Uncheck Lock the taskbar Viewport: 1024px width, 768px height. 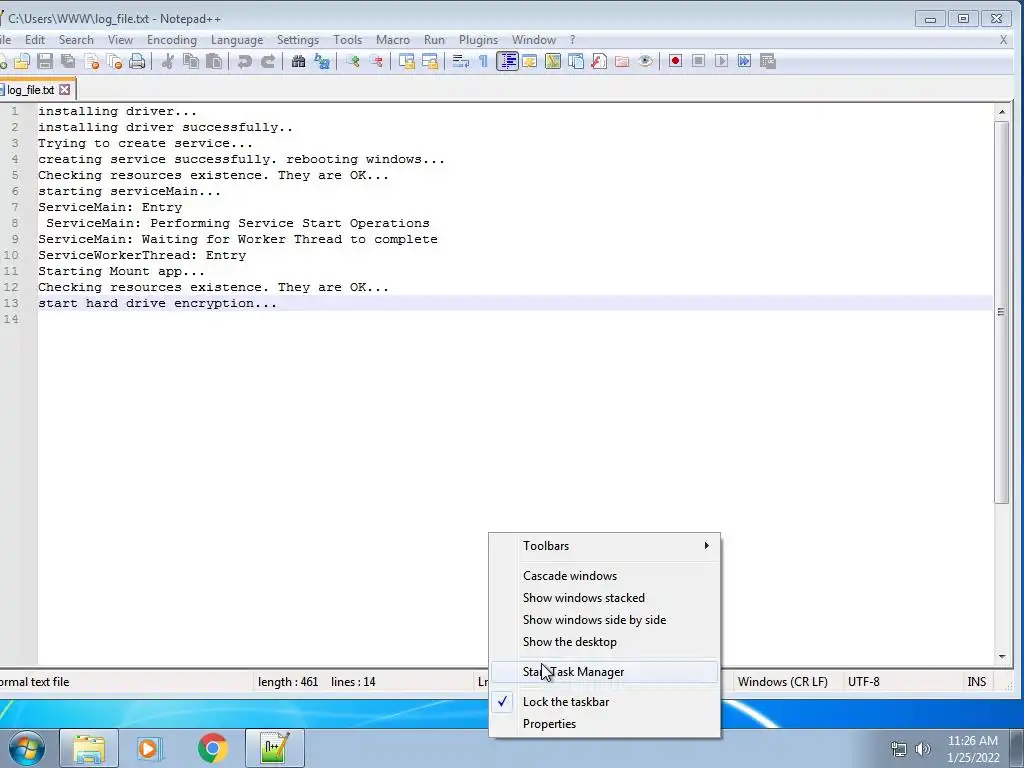point(605,702)
